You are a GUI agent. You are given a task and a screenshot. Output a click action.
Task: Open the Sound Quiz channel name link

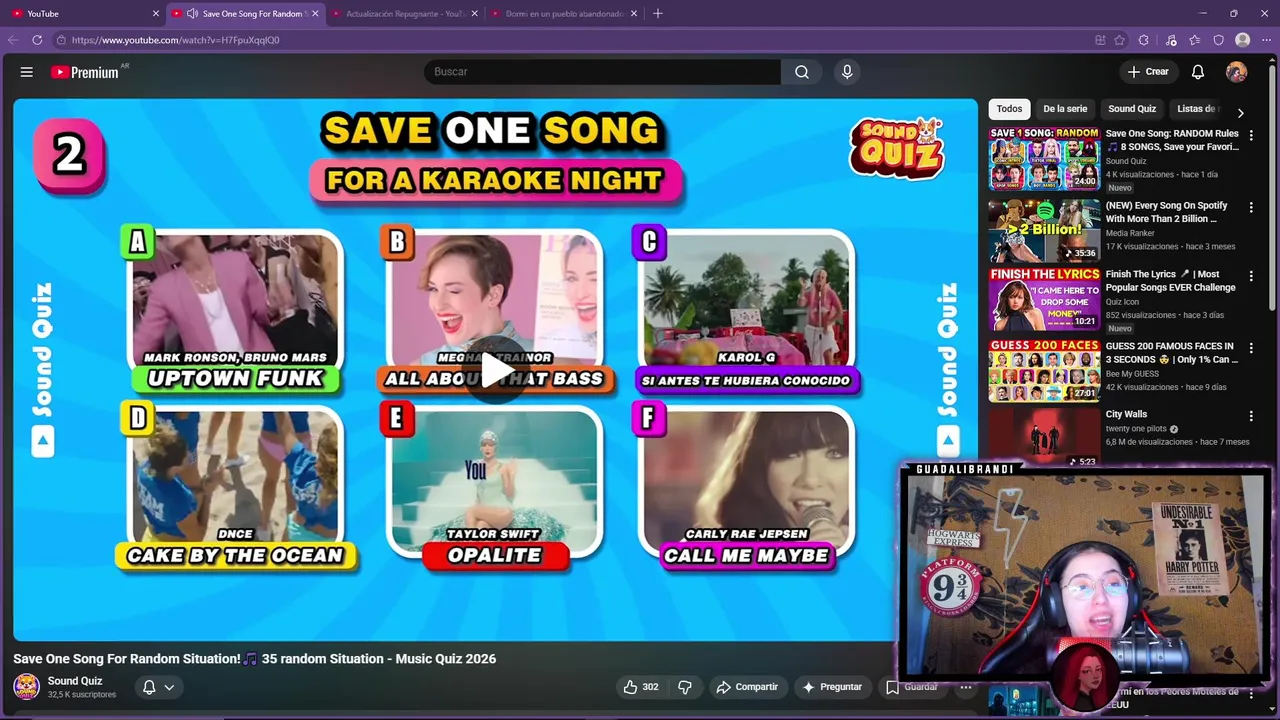pos(75,681)
